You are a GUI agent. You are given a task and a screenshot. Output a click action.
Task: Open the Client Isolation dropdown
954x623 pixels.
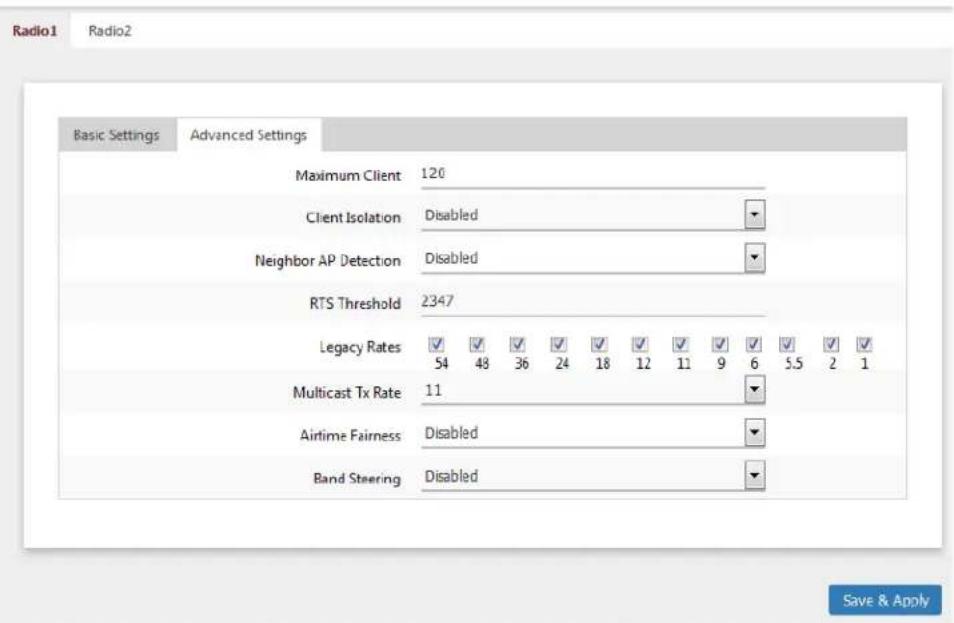593,215
